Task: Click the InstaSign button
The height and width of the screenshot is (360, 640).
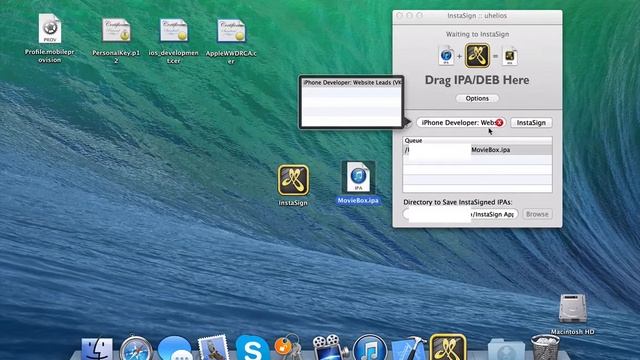Action: point(531,122)
